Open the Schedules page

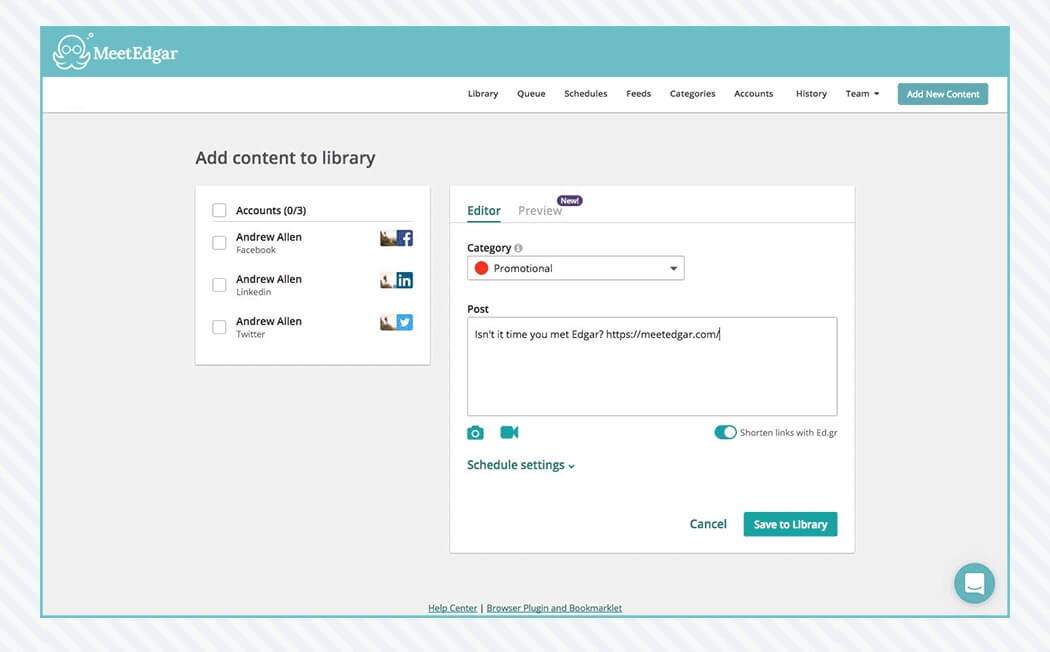click(585, 94)
